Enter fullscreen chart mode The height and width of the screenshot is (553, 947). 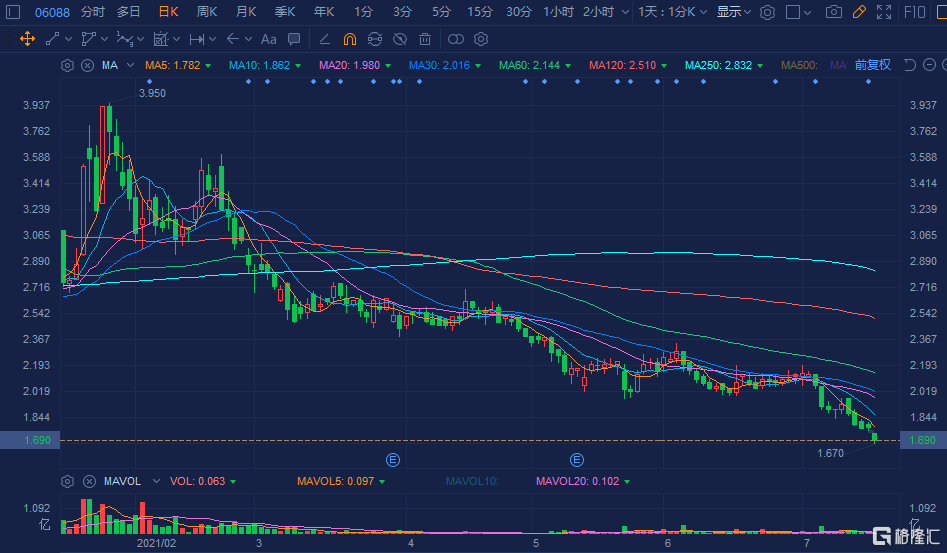tap(883, 12)
